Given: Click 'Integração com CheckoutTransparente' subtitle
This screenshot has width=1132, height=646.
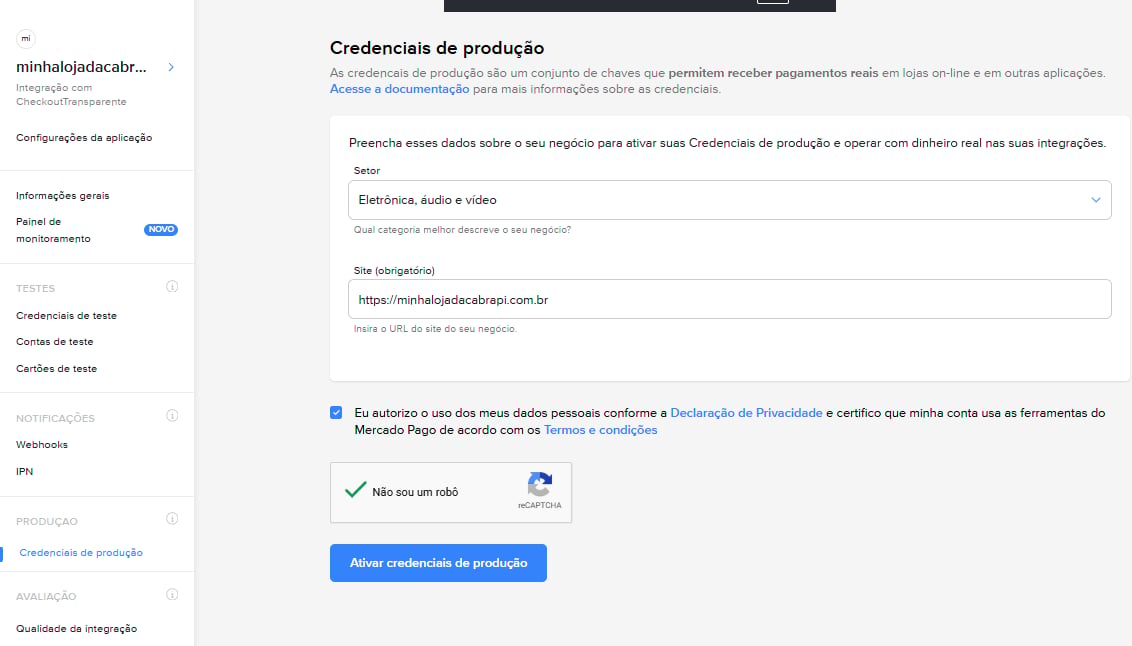Looking at the screenshot, I should pyautogui.click(x=71, y=95).
